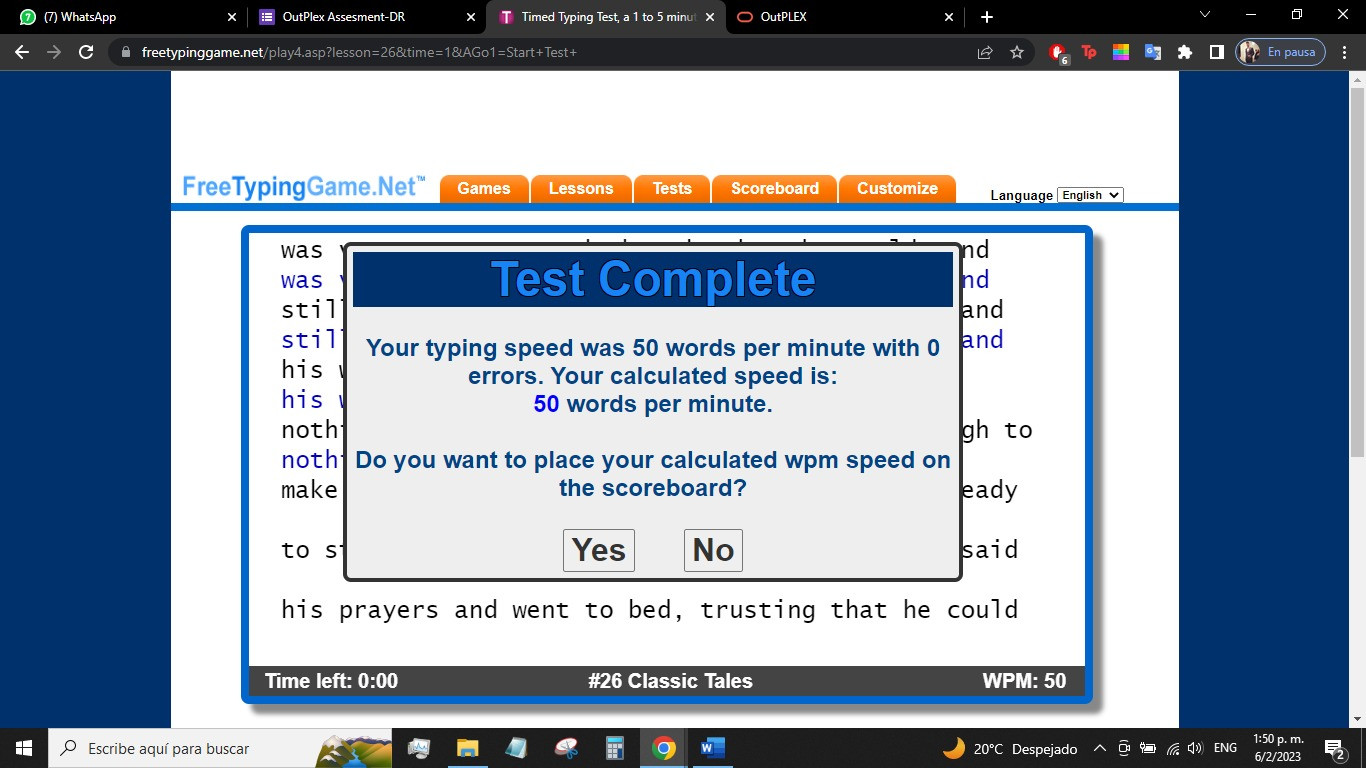Viewport: 1366px width, 768px height.
Task: Click the Meet Now camera icon
Action: point(1124,748)
